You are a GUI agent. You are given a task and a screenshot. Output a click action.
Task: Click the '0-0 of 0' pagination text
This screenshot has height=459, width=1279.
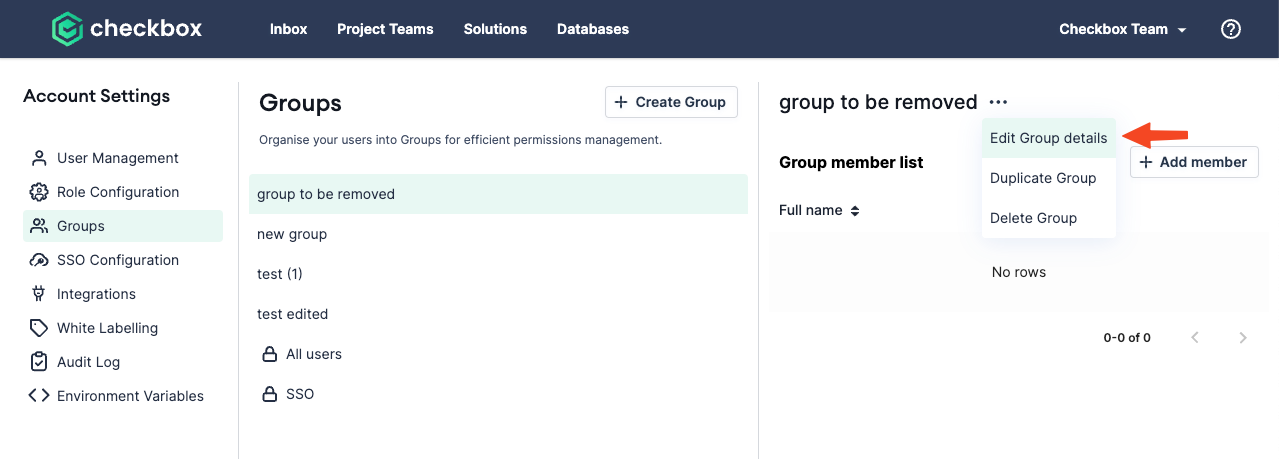point(1127,338)
